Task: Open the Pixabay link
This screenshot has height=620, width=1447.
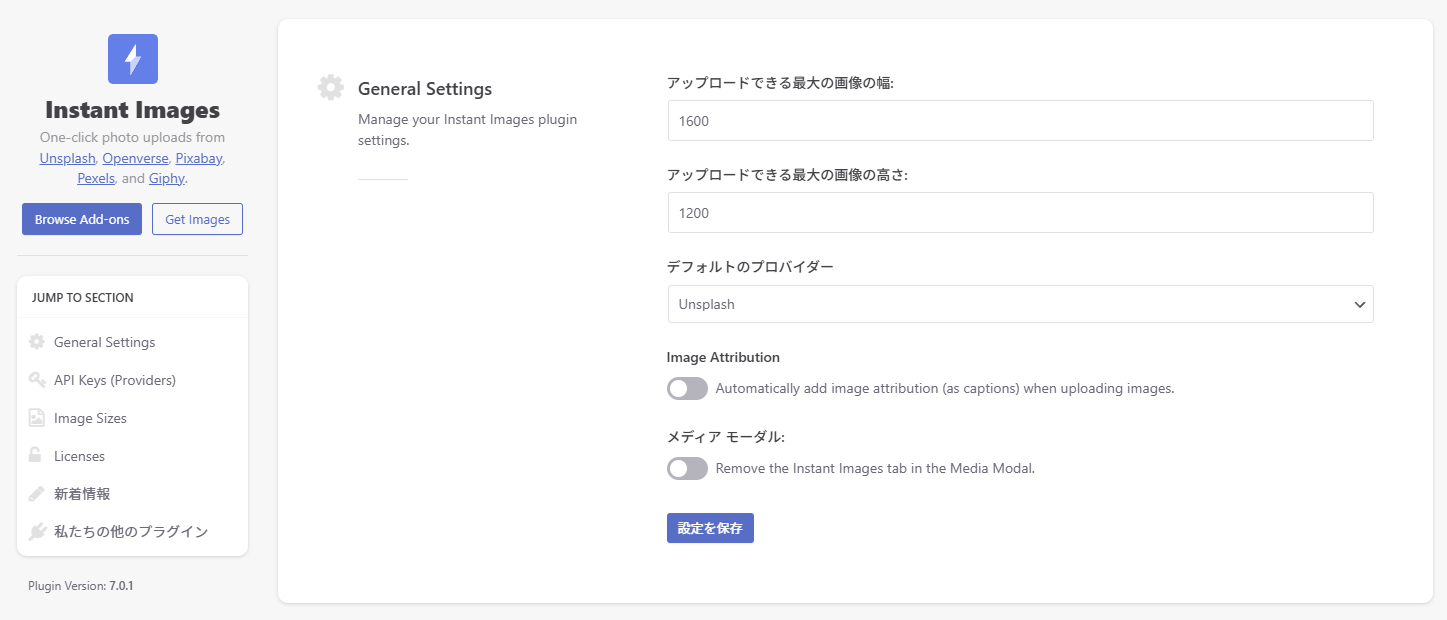Action: [x=199, y=158]
